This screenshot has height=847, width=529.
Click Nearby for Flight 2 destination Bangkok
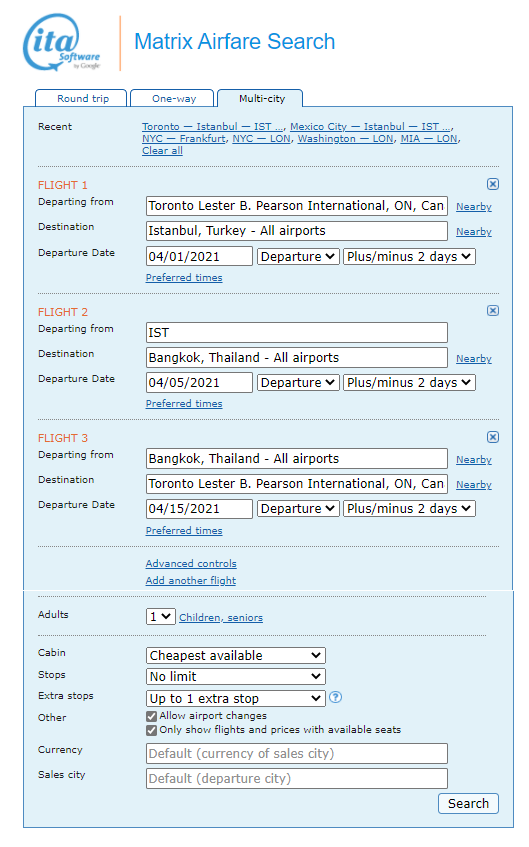pos(474,359)
